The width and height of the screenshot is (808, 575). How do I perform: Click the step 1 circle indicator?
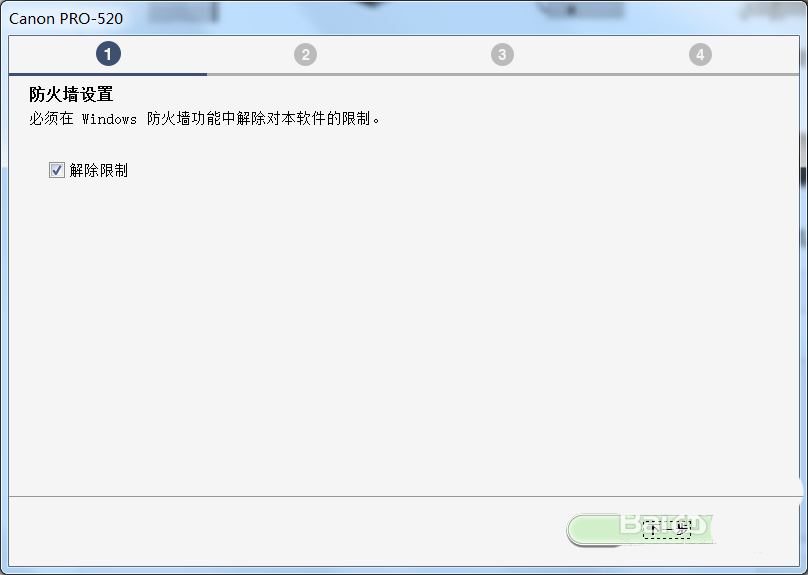pyautogui.click(x=108, y=54)
